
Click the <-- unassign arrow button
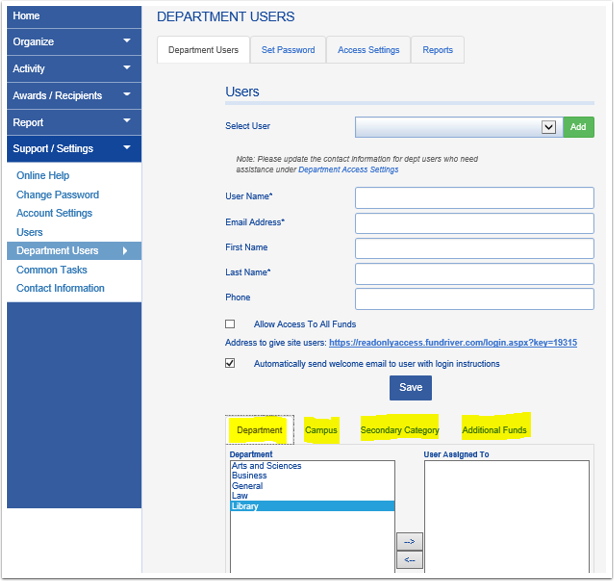(x=409, y=560)
